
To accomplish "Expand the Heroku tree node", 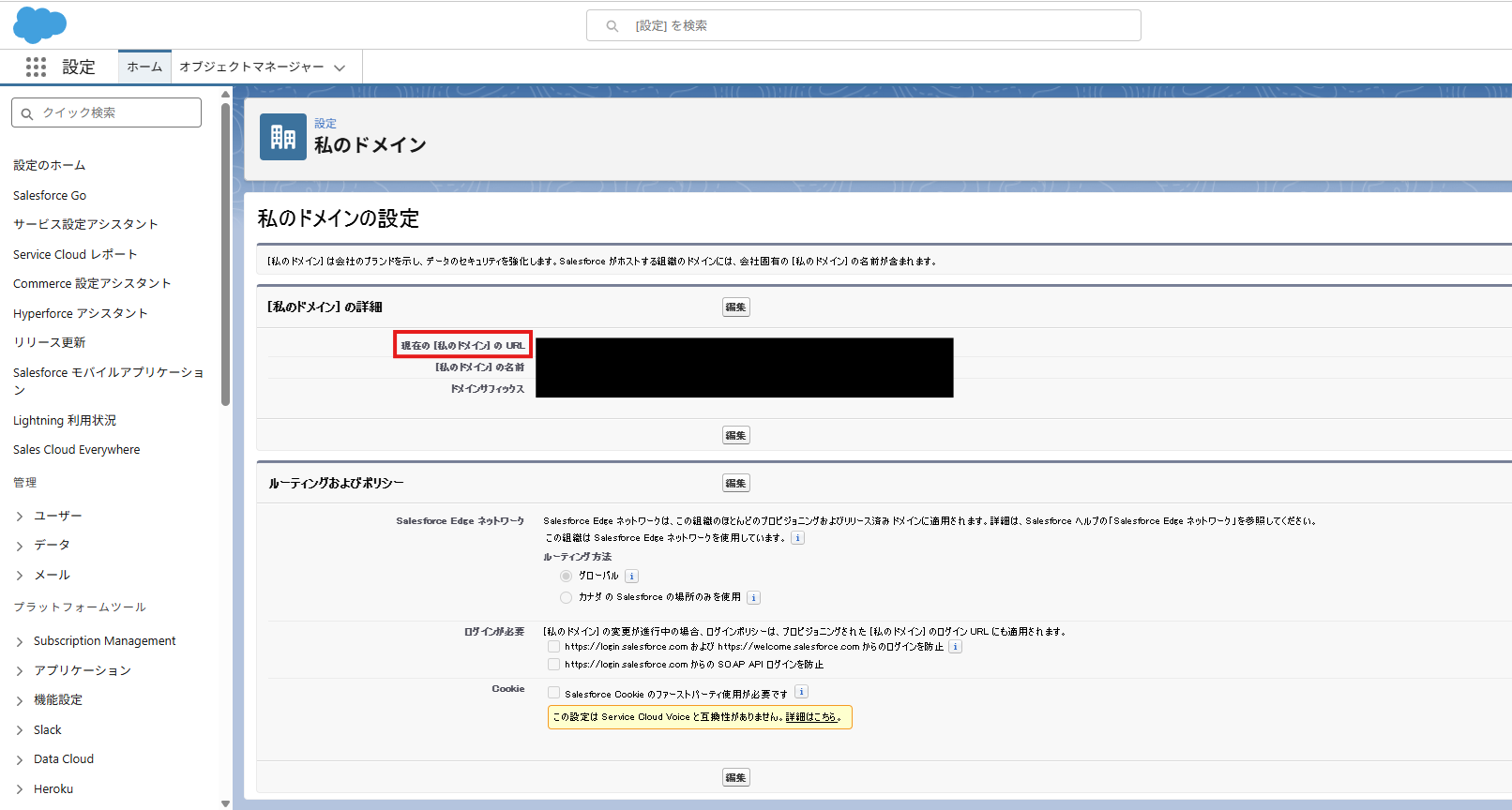I will (x=20, y=789).
